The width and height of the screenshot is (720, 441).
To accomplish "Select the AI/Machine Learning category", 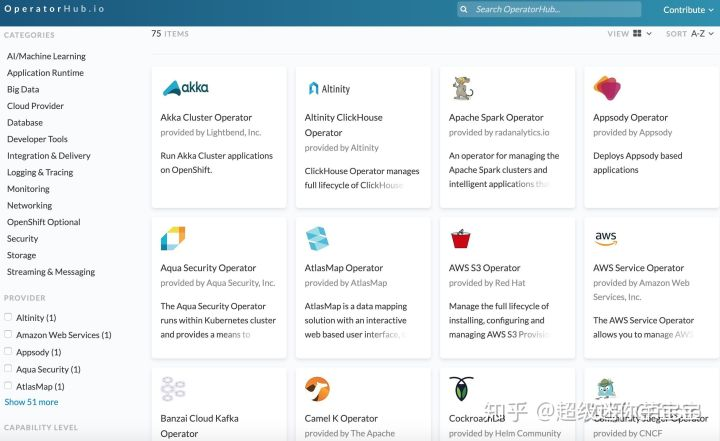I will (x=46, y=56).
